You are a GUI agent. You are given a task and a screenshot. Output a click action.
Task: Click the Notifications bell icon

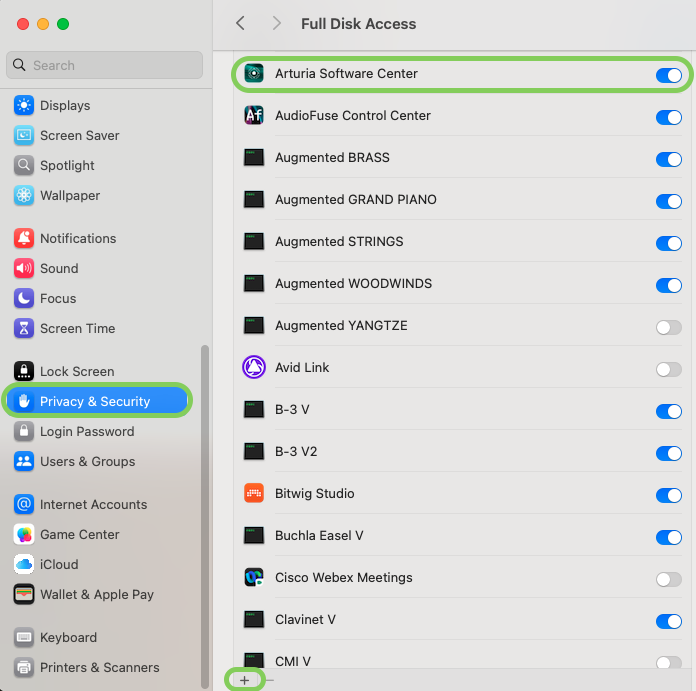24,238
